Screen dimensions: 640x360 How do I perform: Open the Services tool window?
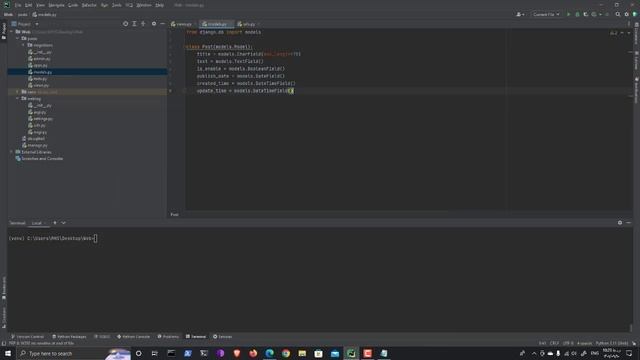pyautogui.click(x=222, y=336)
